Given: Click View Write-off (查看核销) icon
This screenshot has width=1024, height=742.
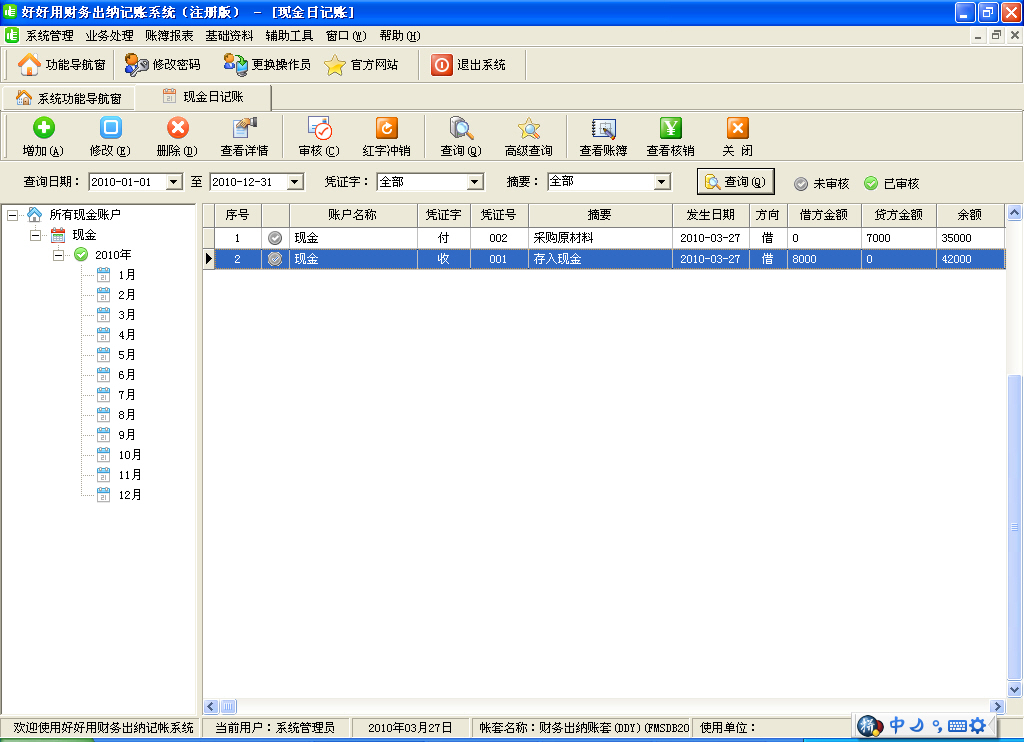Looking at the screenshot, I should [670, 128].
